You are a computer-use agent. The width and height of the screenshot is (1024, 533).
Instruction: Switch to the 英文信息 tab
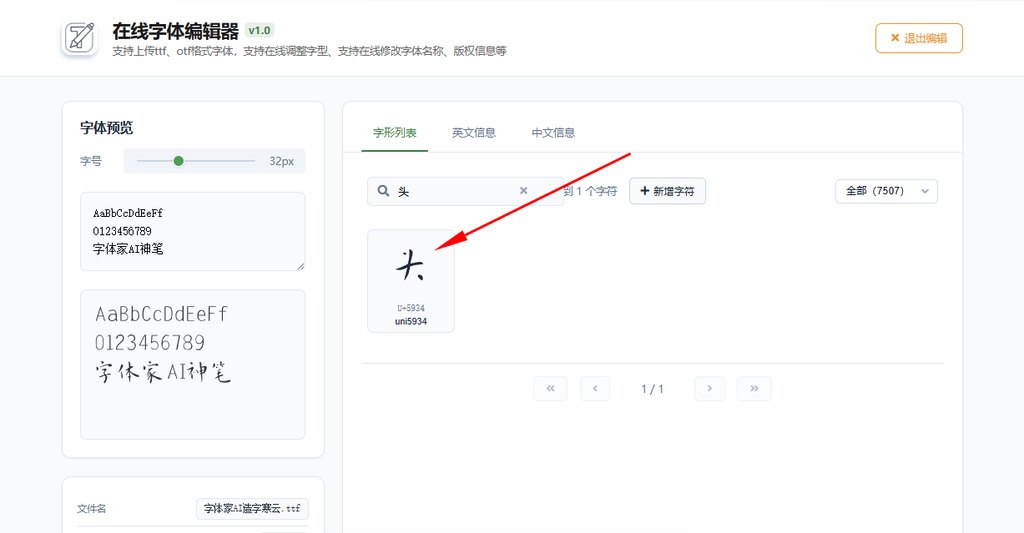(x=473, y=133)
